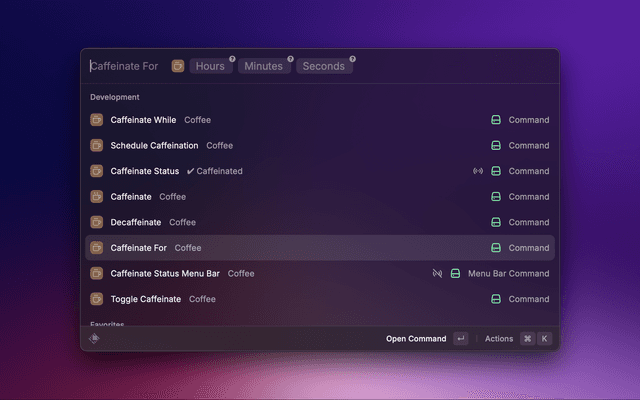
Task: Click the coffee cup icon in search bar
Action: [x=177, y=66]
